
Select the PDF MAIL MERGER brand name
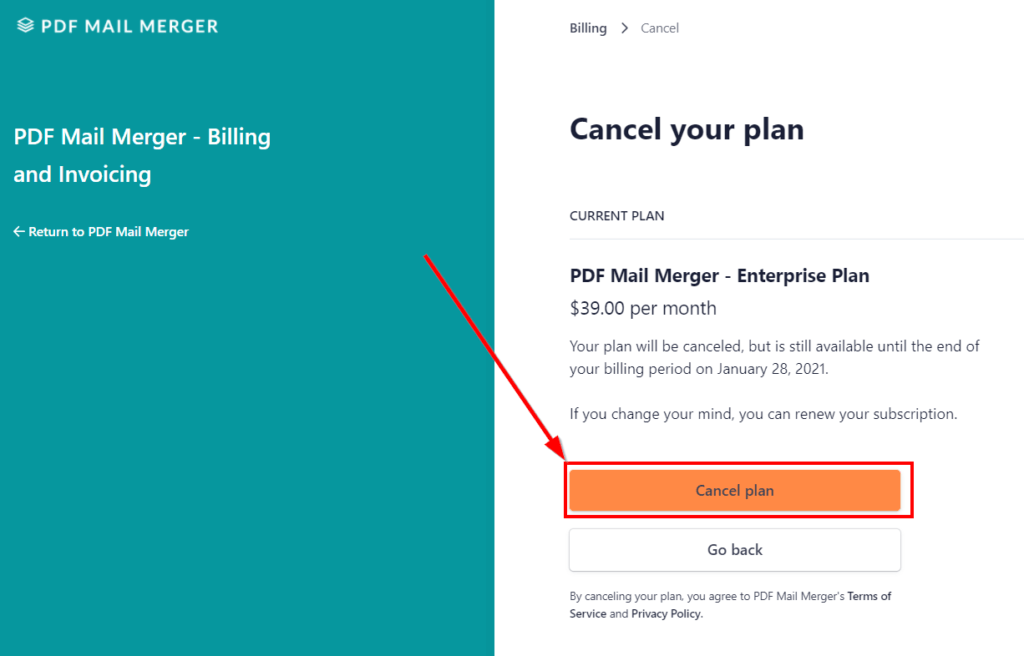tap(128, 26)
